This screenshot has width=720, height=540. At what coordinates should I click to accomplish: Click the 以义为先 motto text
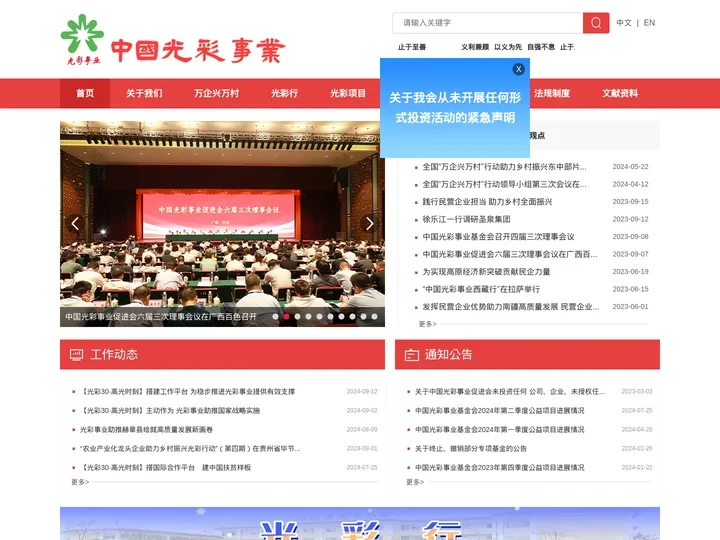click(508, 47)
